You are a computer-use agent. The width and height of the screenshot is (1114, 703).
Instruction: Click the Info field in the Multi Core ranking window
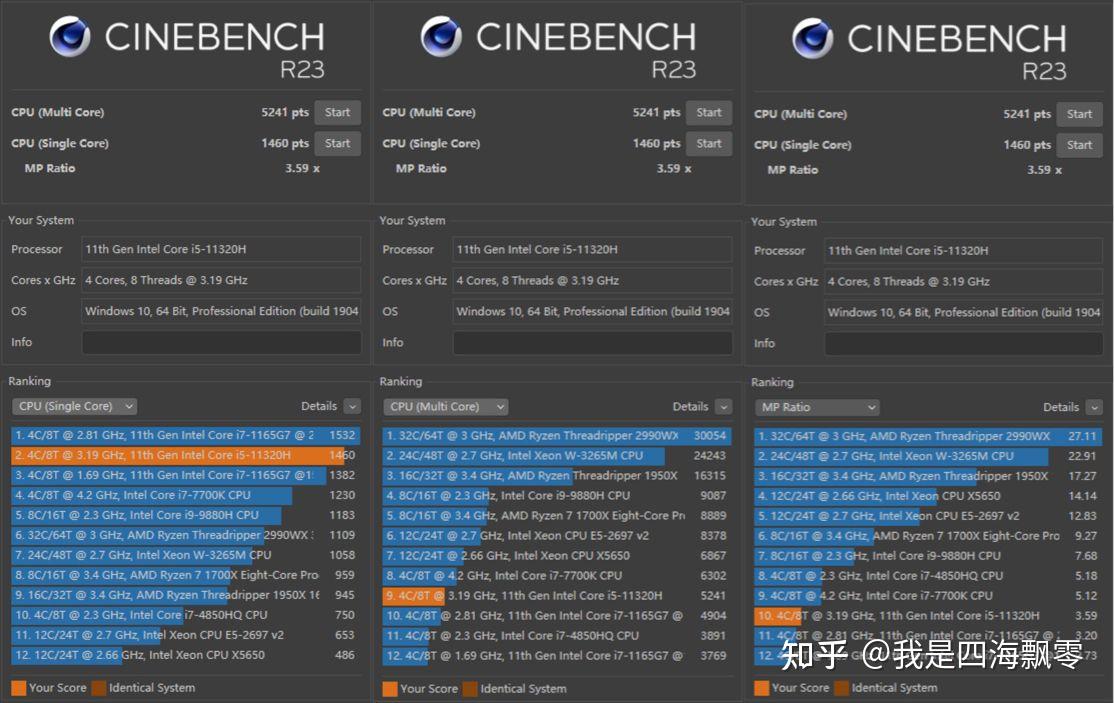point(593,343)
